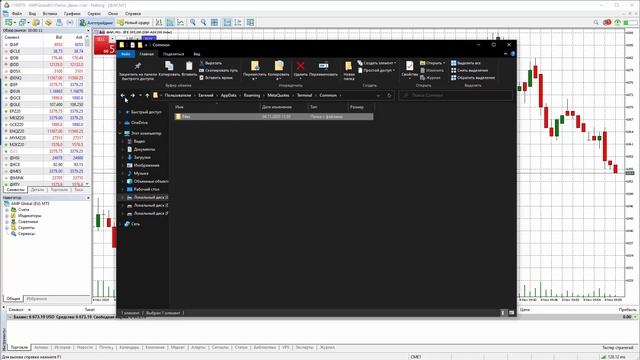The height and width of the screenshot is (360, 640).
Task: Expand Индикаторы node in Navigator
Action: [7, 216]
